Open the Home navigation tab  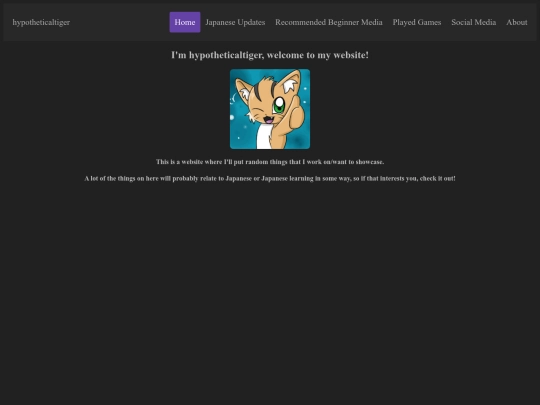185,22
